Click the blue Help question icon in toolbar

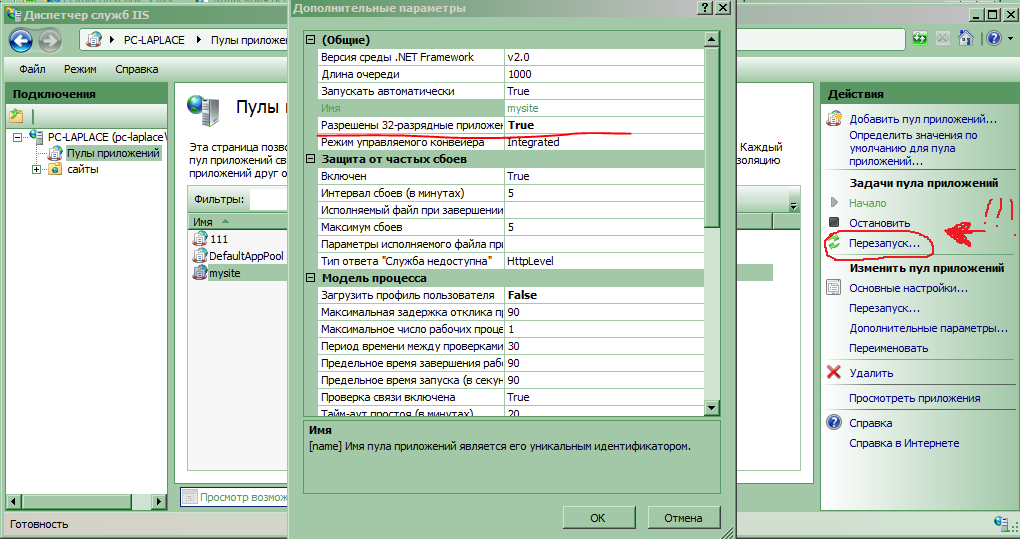pos(994,38)
